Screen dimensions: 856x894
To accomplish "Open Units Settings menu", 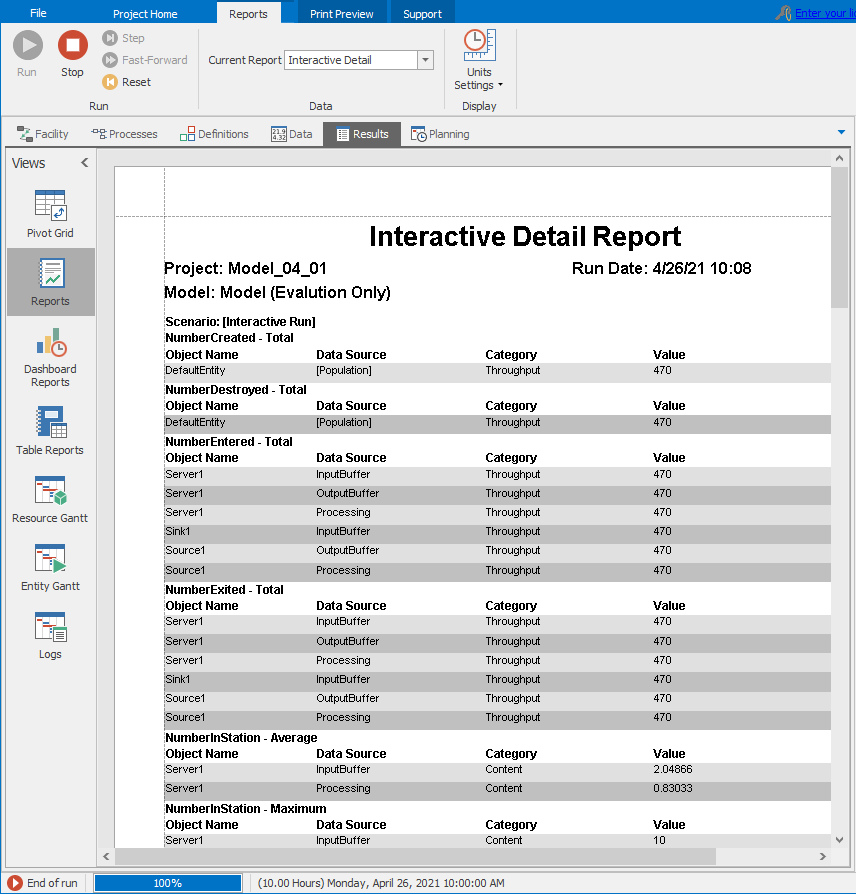I will 479,60.
